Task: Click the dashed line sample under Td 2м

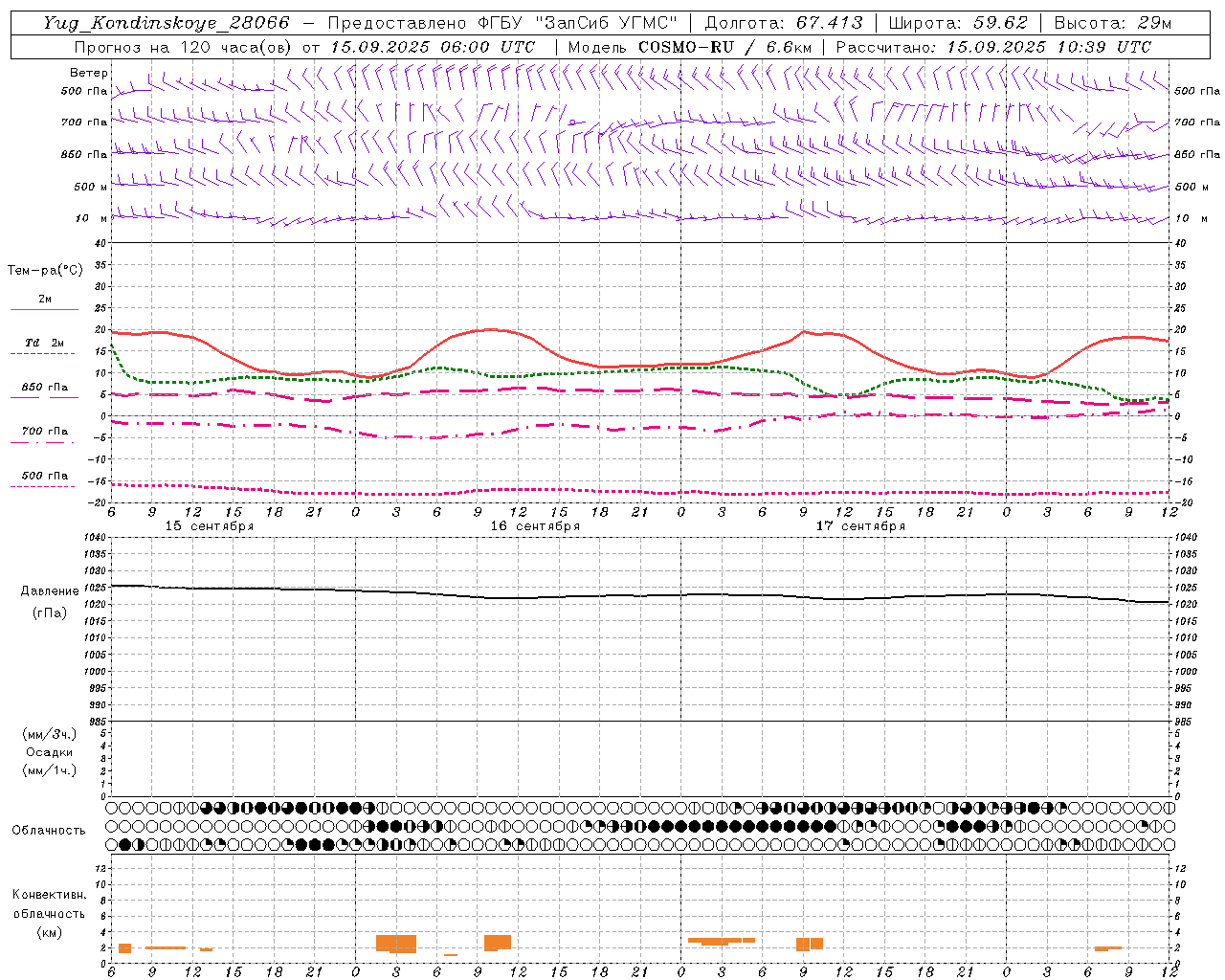Action: 42,354
